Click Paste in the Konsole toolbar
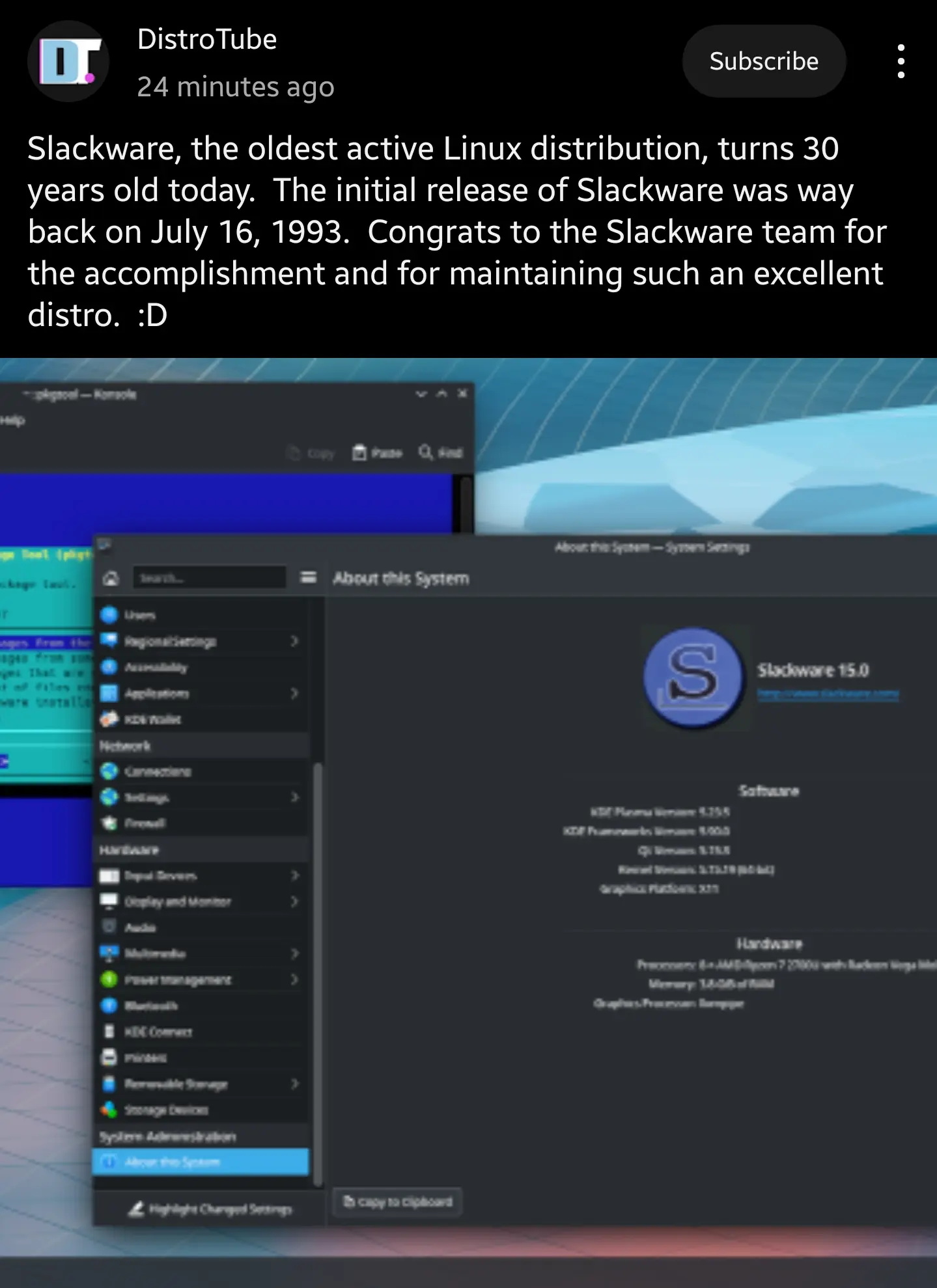The width and height of the screenshot is (937, 1288). [377, 452]
